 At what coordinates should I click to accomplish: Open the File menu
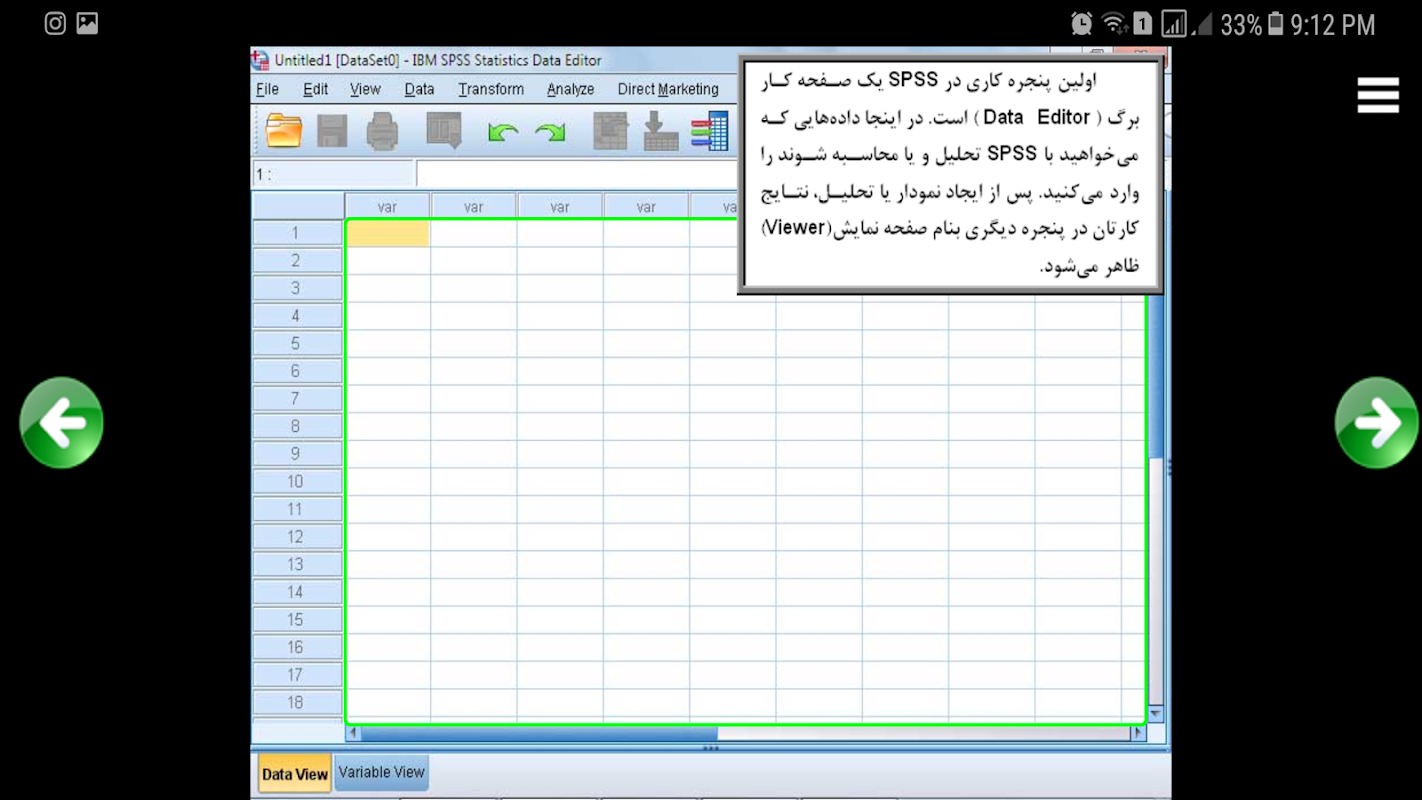point(268,89)
